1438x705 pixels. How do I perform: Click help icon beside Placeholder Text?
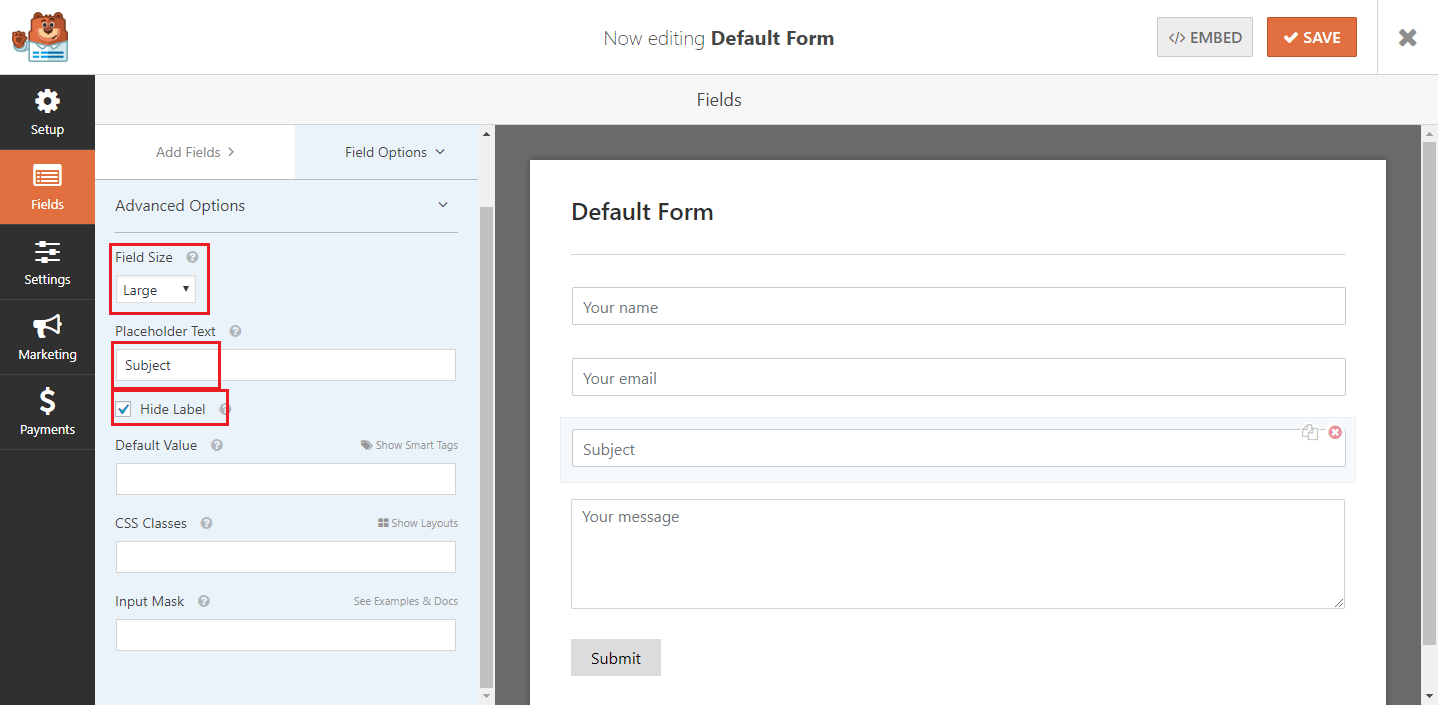[235, 331]
